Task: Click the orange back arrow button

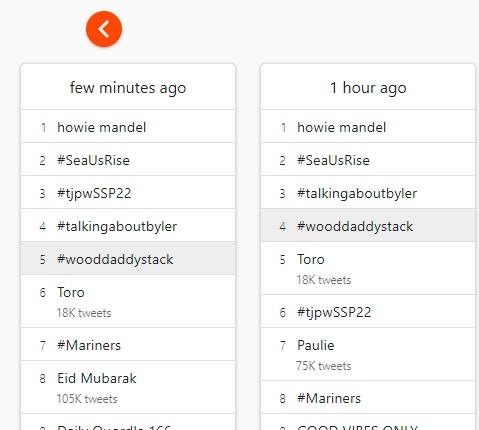Action: coord(104,29)
